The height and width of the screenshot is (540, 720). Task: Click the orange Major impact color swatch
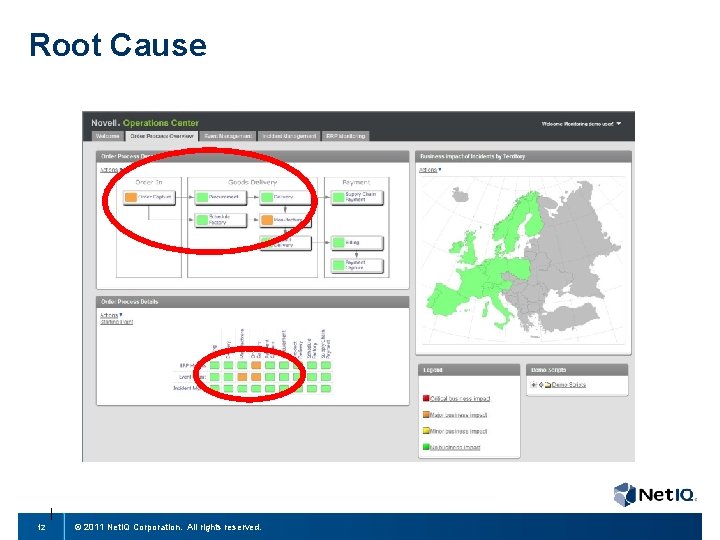pos(426,415)
